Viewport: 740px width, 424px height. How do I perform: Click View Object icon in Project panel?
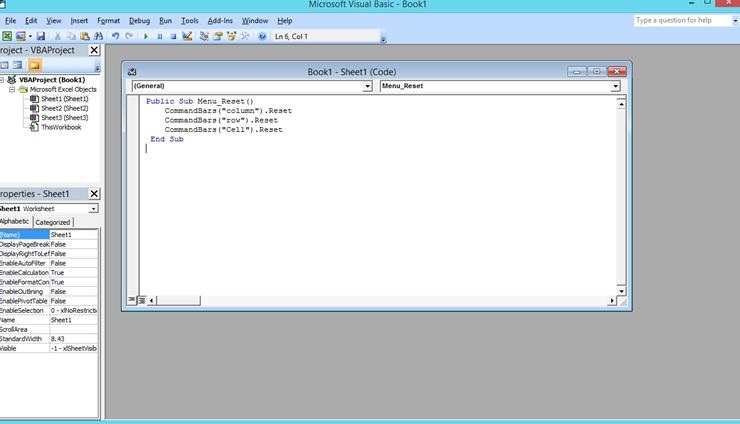click(17, 65)
